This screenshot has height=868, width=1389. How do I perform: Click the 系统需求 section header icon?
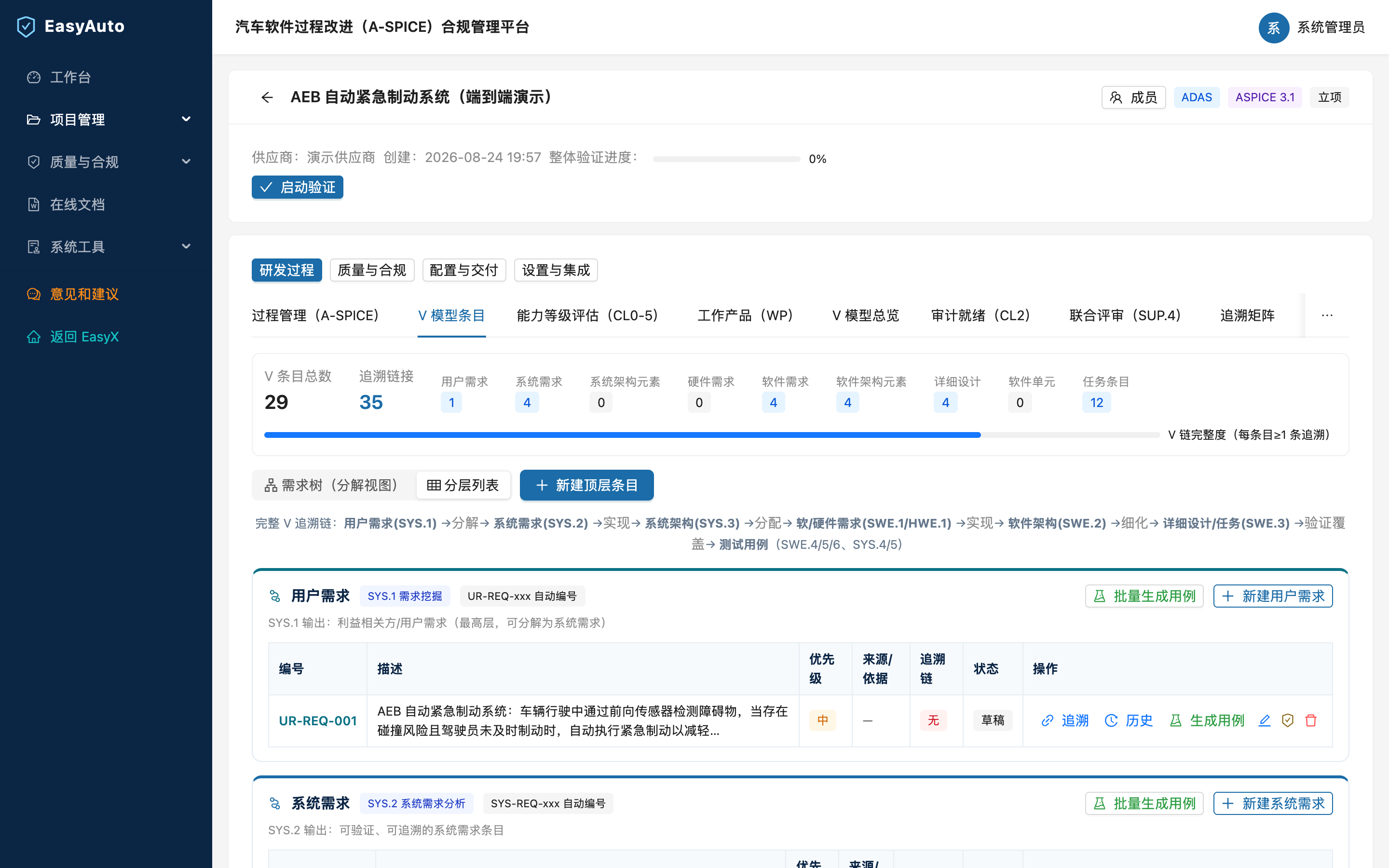click(275, 804)
